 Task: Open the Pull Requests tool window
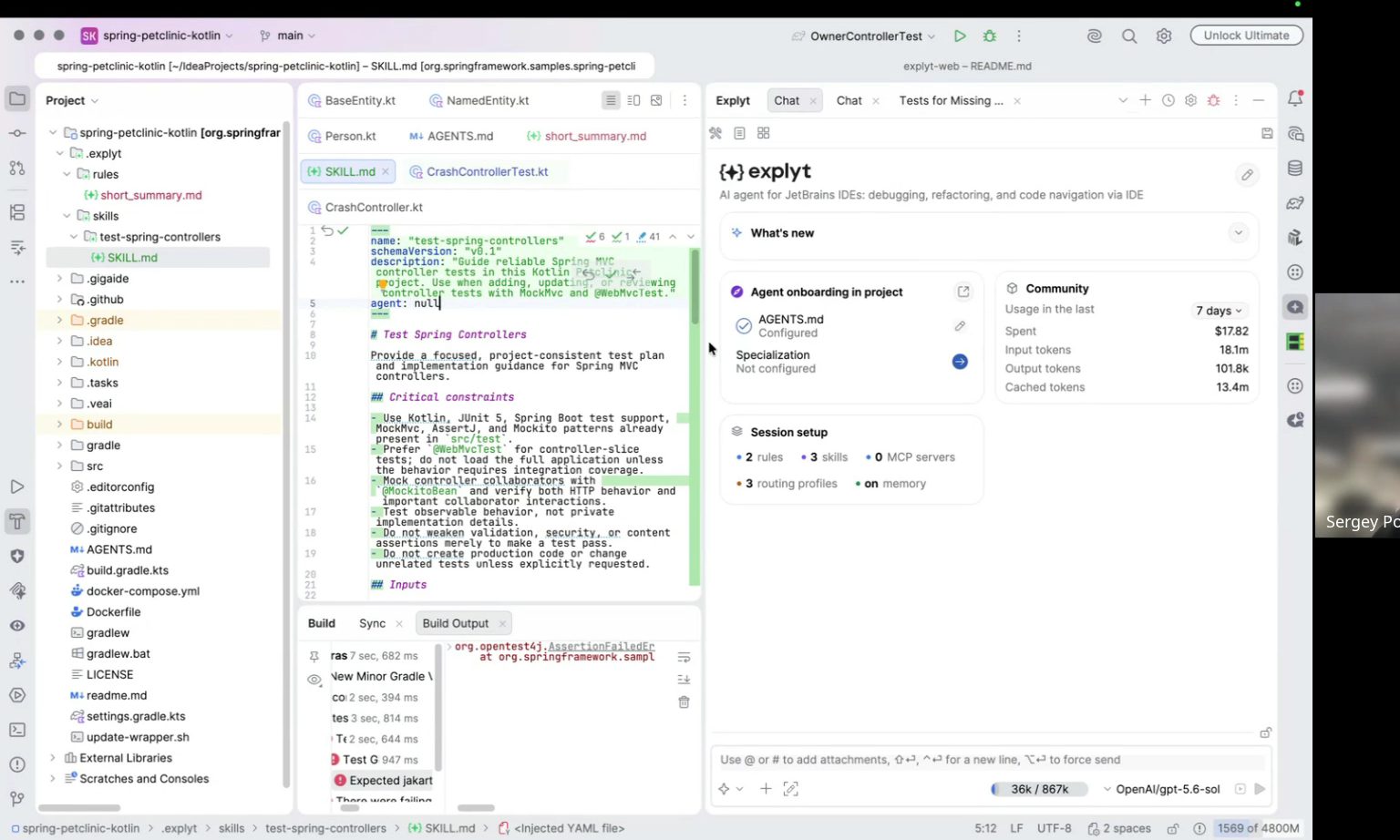17,168
